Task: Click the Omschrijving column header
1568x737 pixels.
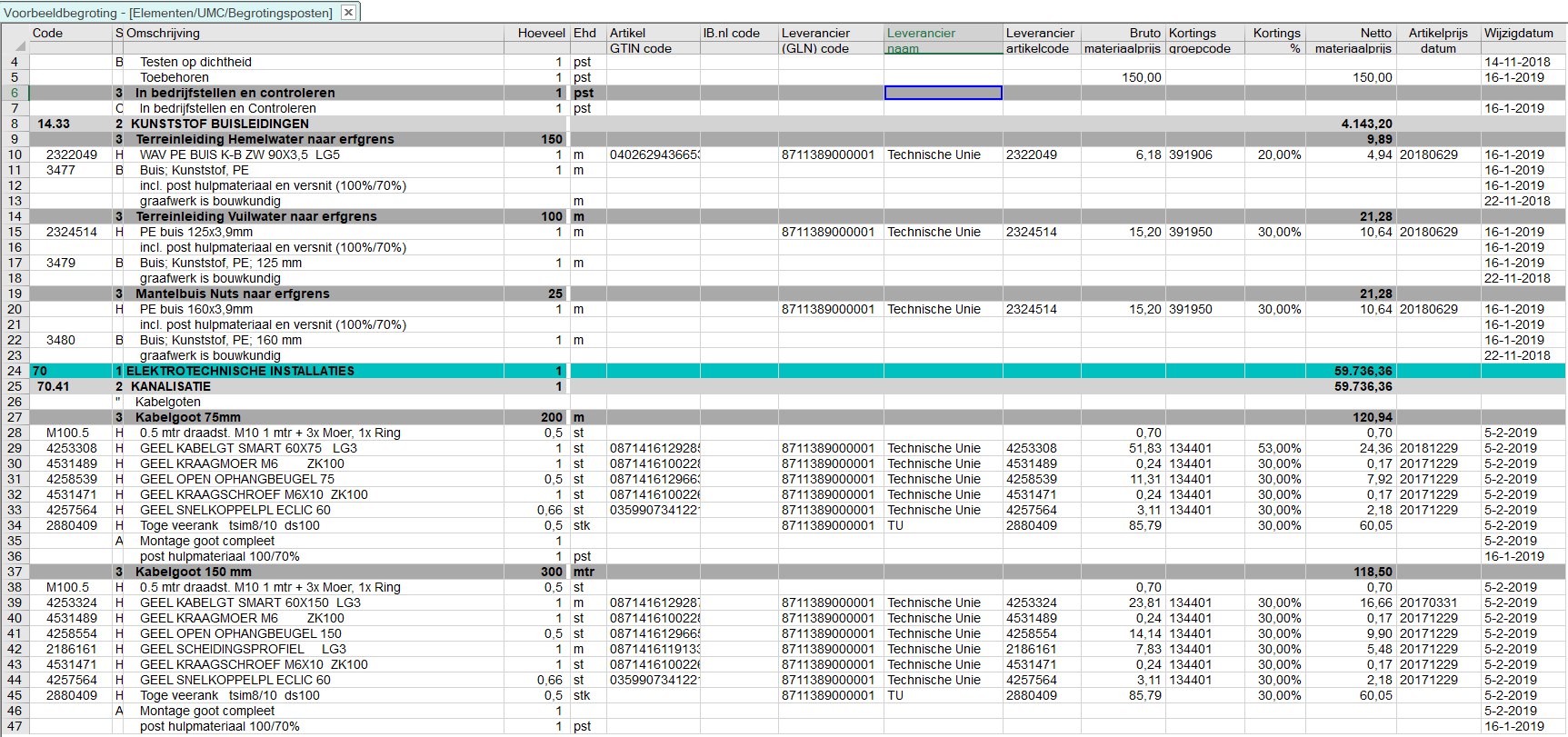Action: tap(315, 40)
